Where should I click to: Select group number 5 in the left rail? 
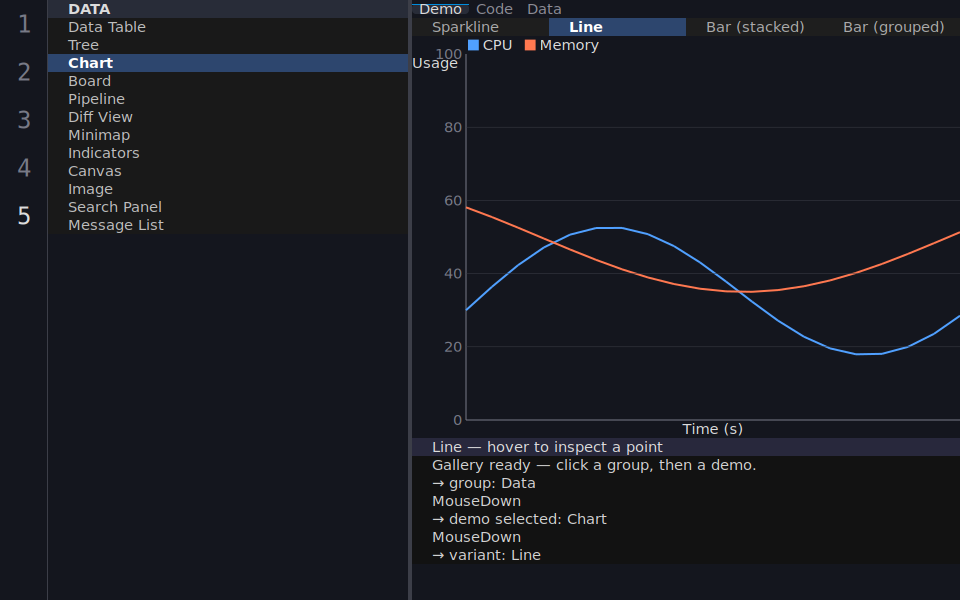[x=24, y=216]
